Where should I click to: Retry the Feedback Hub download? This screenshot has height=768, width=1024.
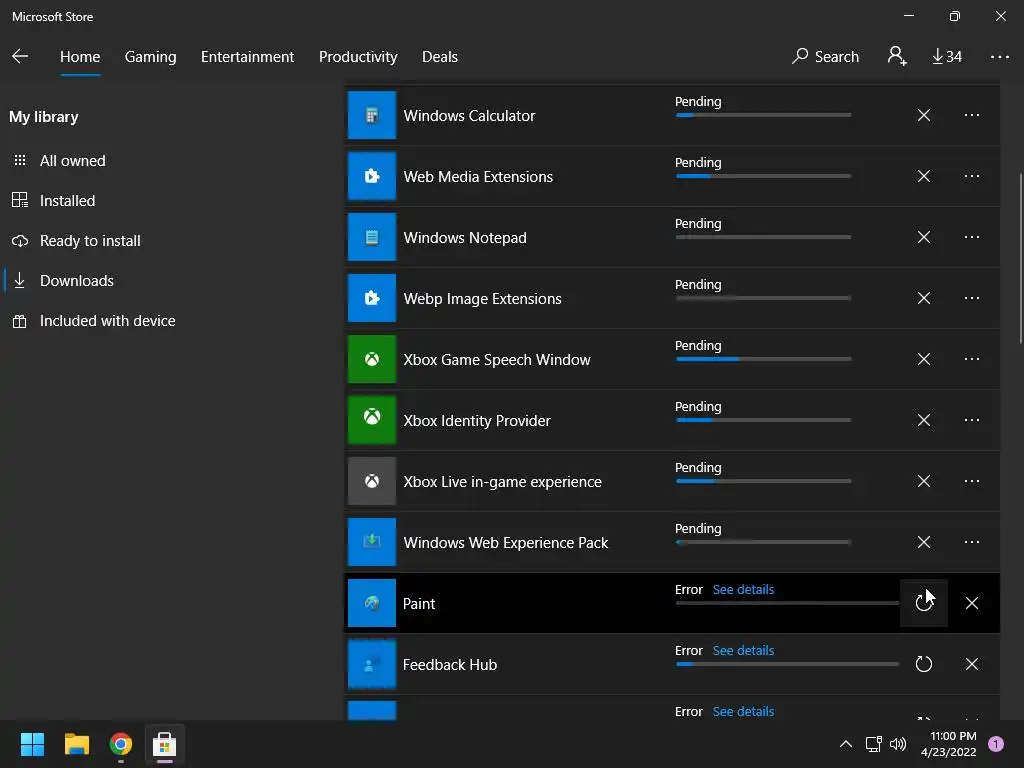tap(923, 664)
